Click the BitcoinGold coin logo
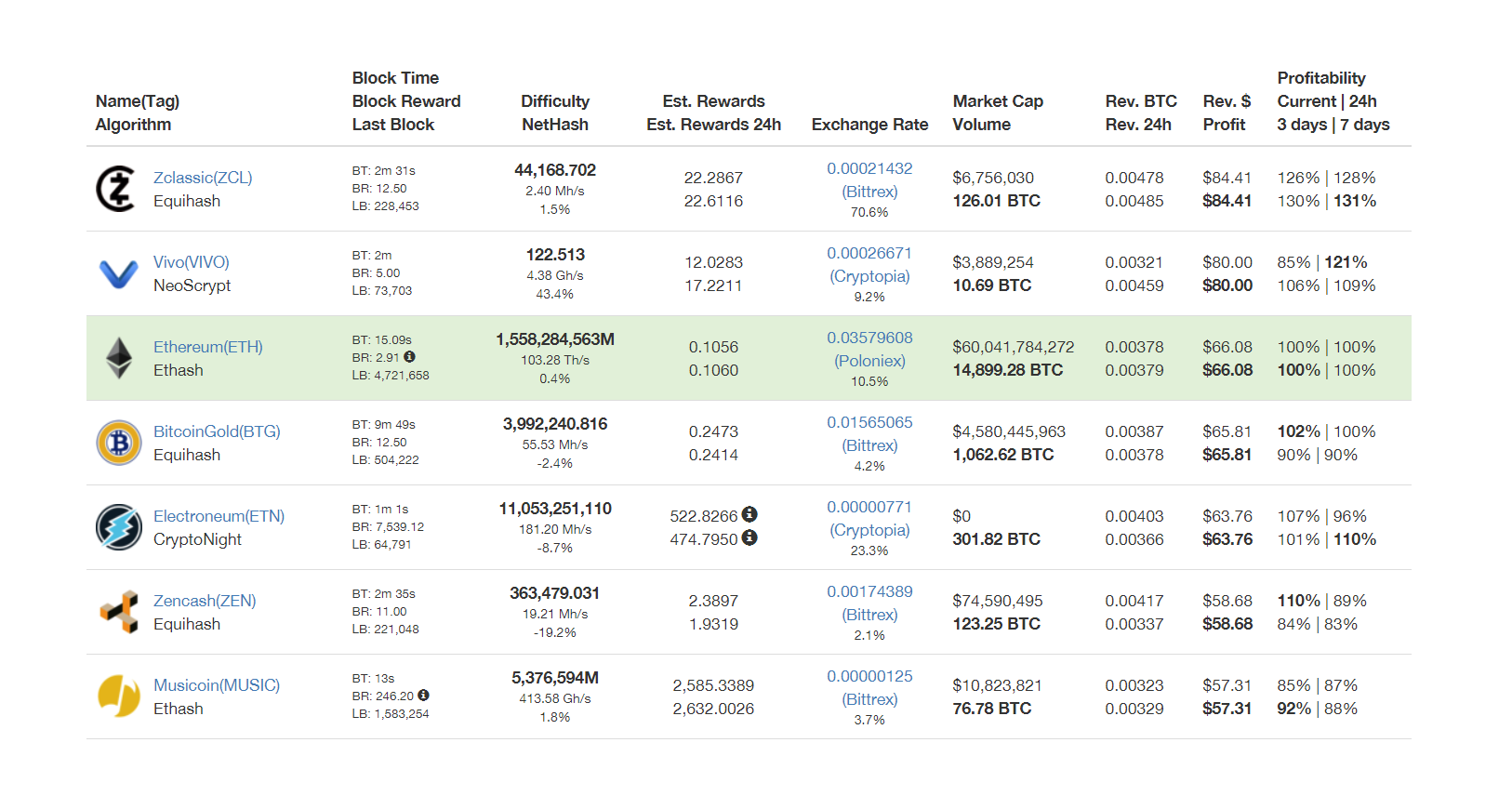 pos(119,443)
